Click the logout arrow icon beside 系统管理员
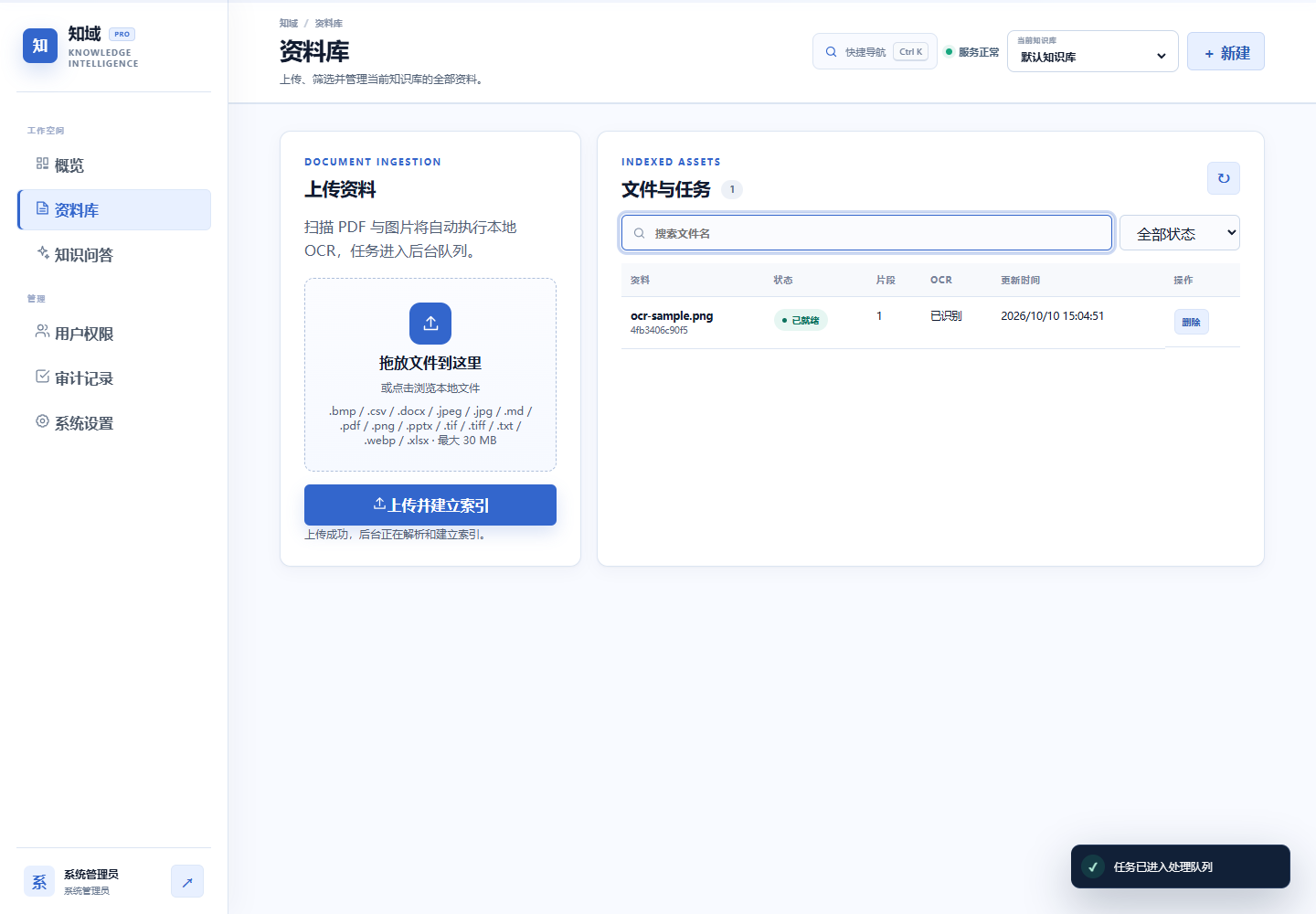 pyautogui.click(x=187, y=882)
